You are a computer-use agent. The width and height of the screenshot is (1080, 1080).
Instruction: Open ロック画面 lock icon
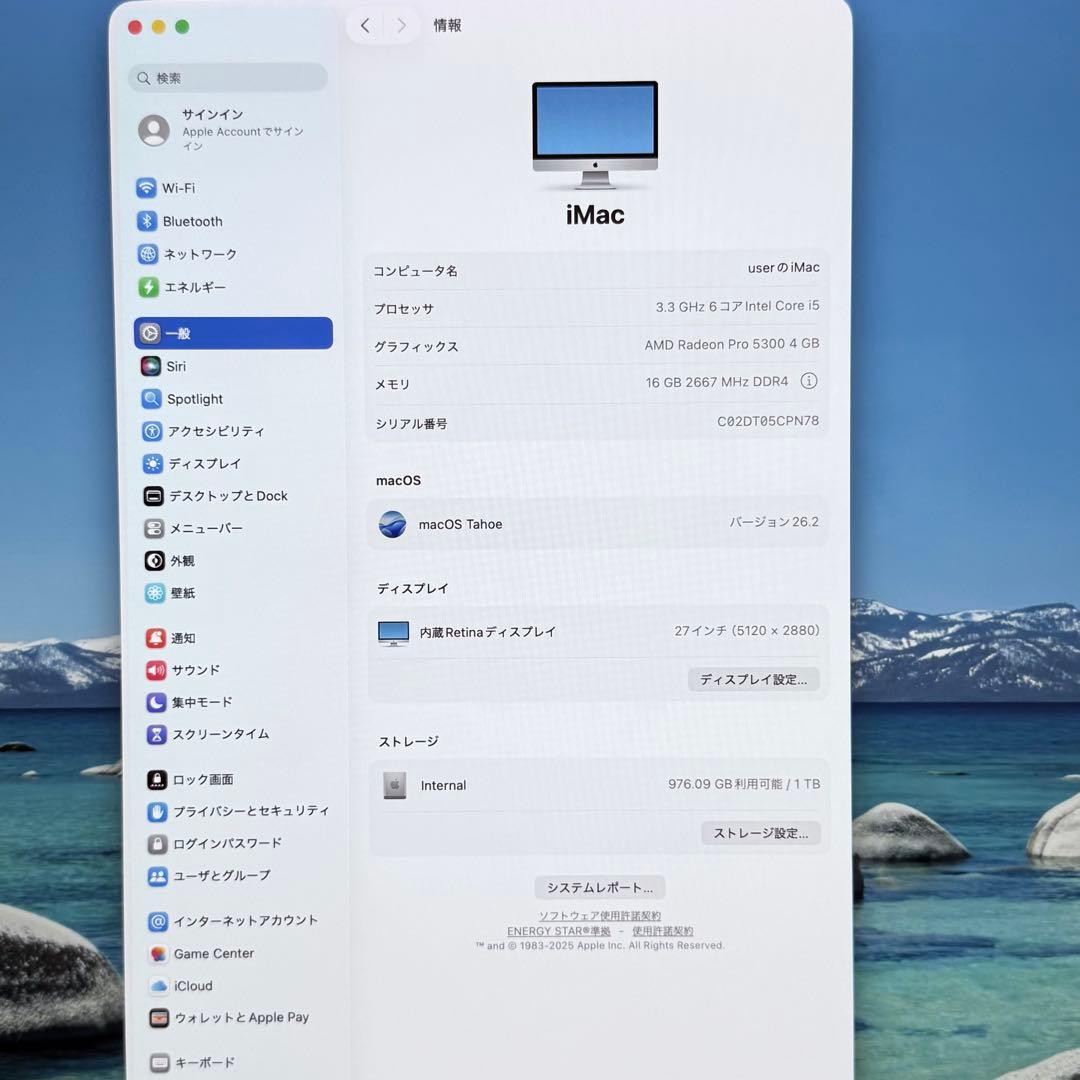pos(157,780)
